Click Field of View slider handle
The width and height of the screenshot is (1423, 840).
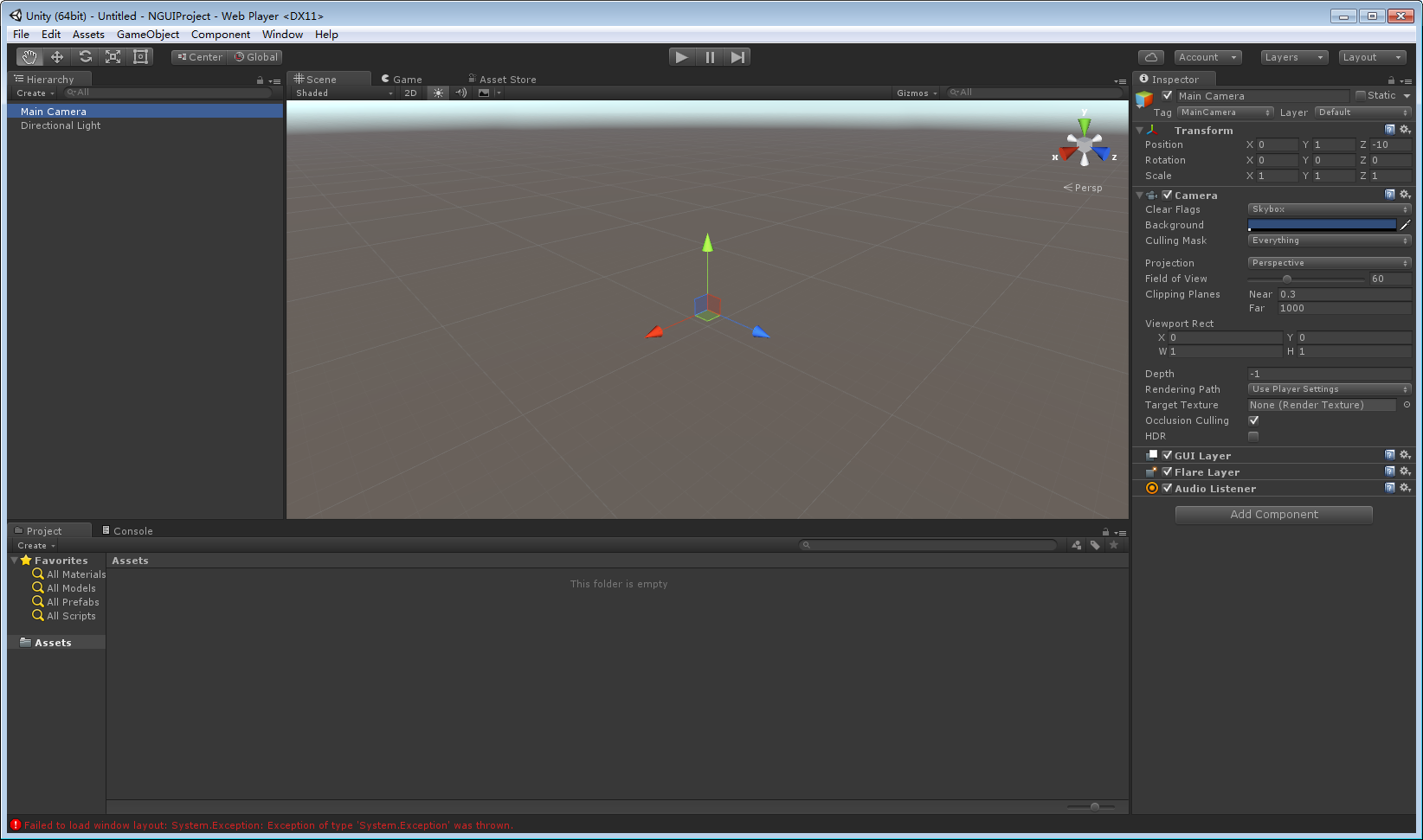(x=1287, y=279)
